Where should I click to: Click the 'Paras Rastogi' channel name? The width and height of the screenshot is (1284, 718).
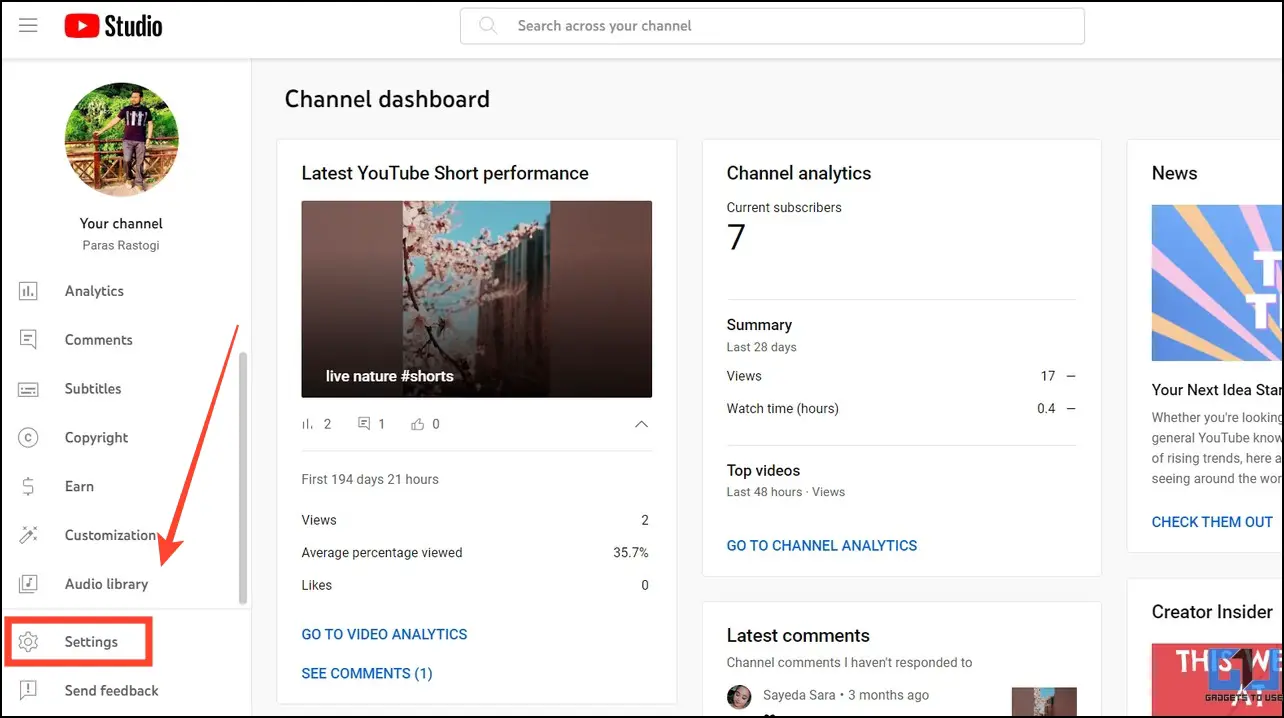click(x=121, y=245)
